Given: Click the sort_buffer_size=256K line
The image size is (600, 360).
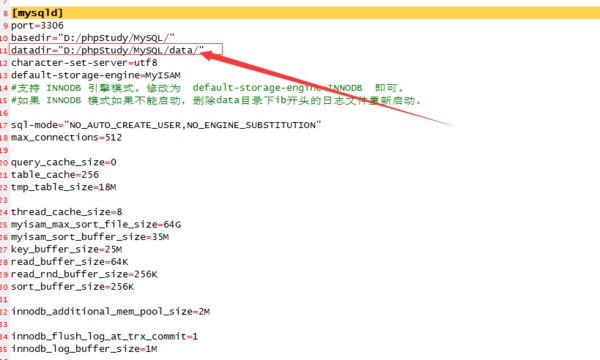Looking at the screenshot, I should click(x=72, y=287).
